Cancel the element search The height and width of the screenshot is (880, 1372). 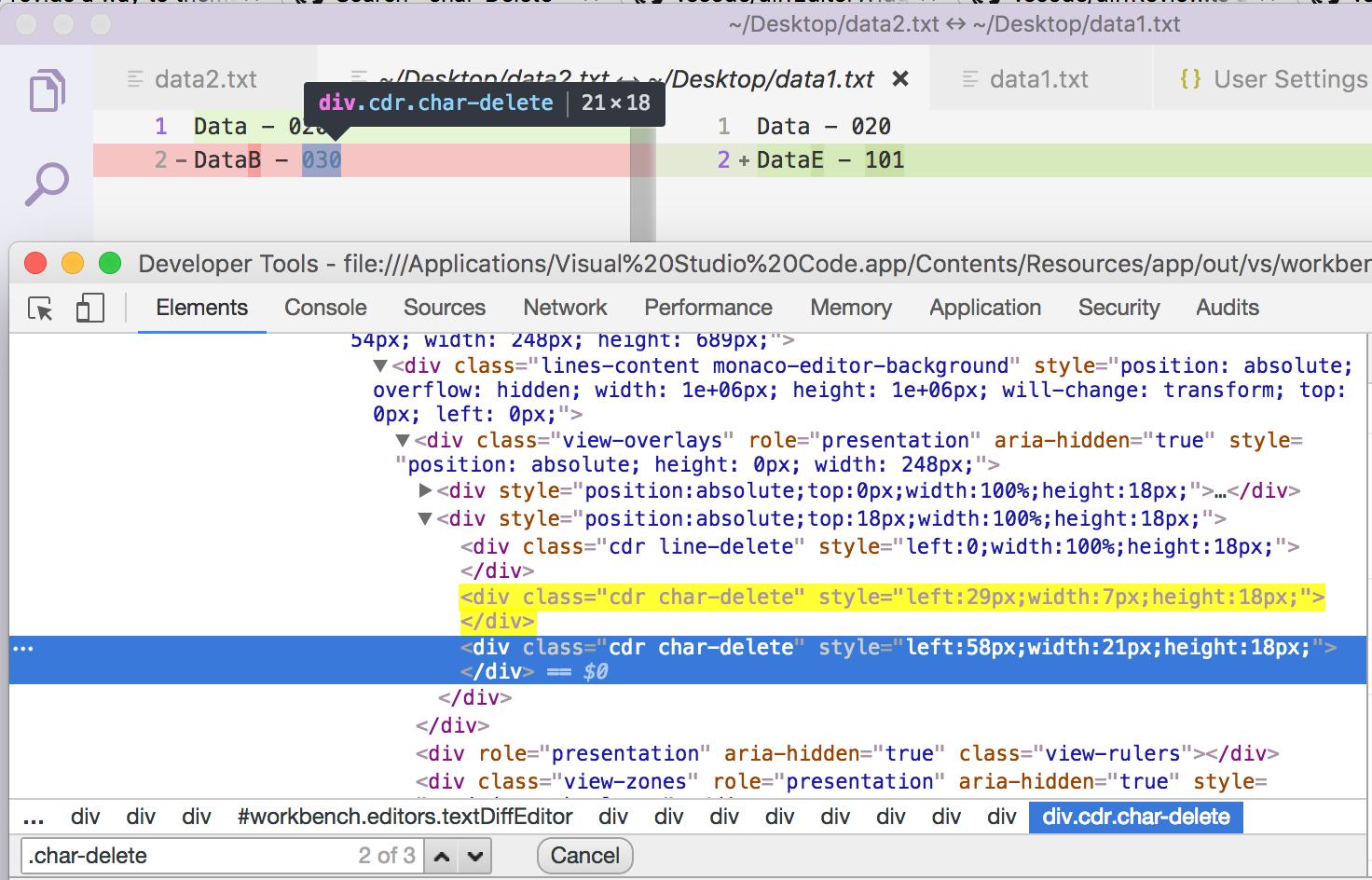click(x=584, y=856)
